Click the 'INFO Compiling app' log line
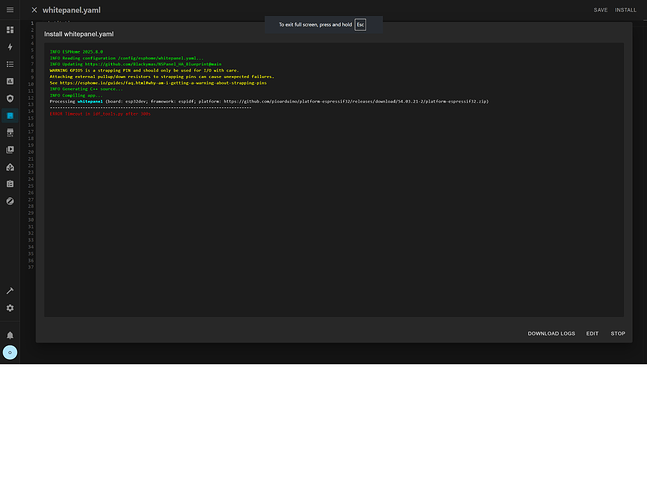 tap(76, 95)
